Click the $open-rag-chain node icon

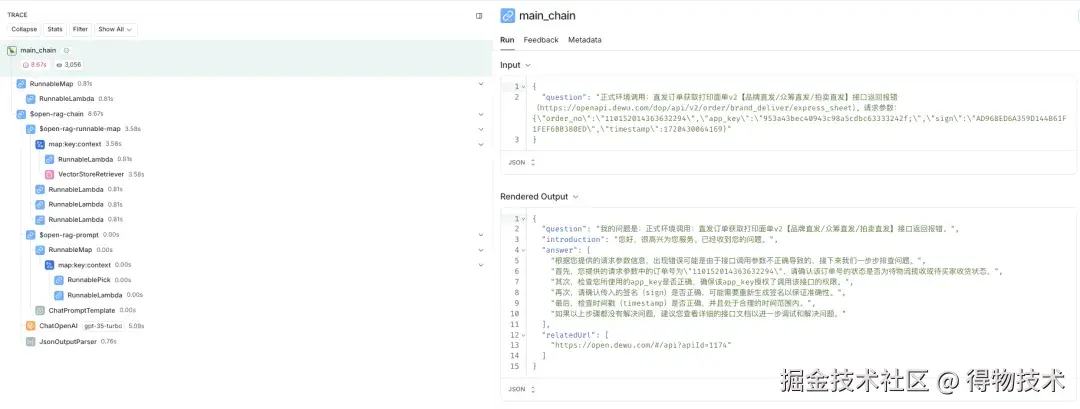pos(21,114)
